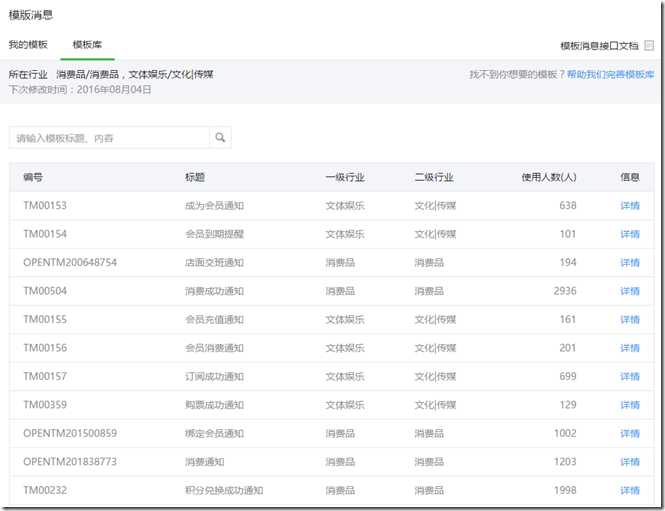
Task: Click the title 会员消费通知
Action: 214,348
